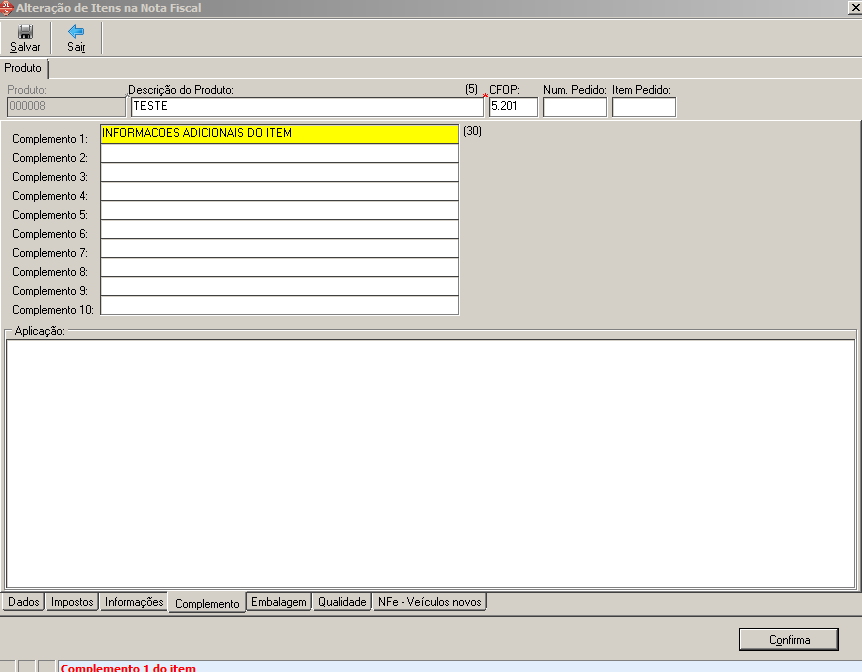Viewport: 862px width, 672px height.
Task: Switch to the Dados tab
Action: pyautogui.click(x=24, y=602)
